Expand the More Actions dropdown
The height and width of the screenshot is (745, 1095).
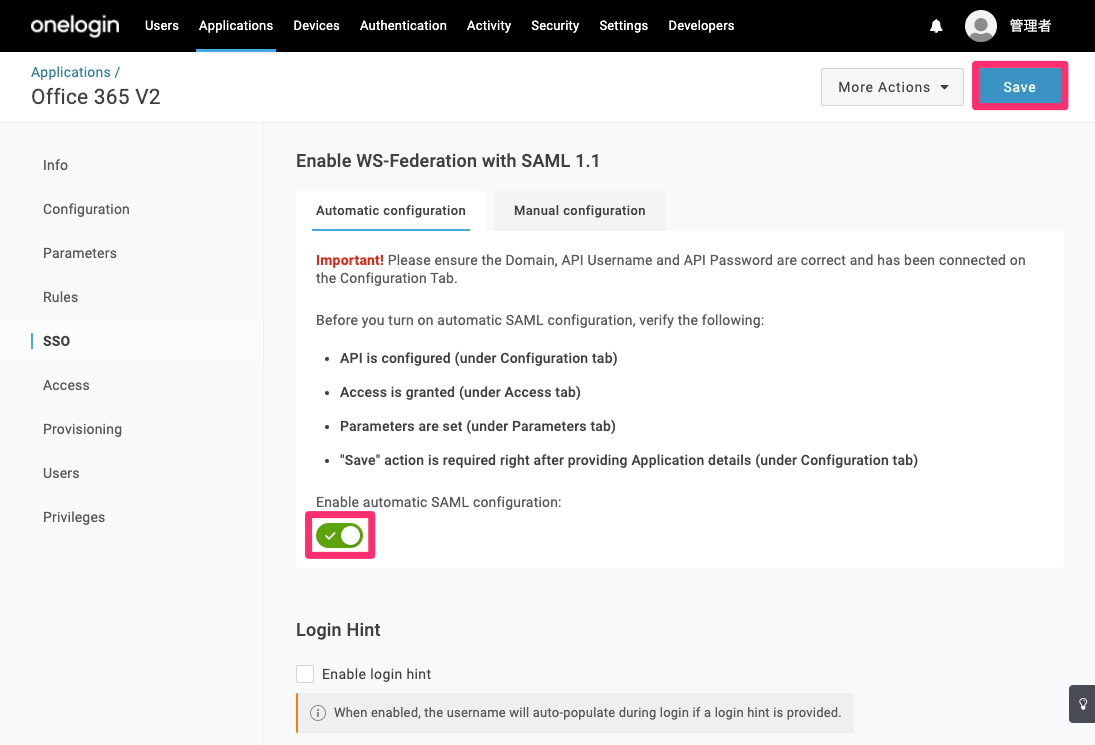point(892,87)
